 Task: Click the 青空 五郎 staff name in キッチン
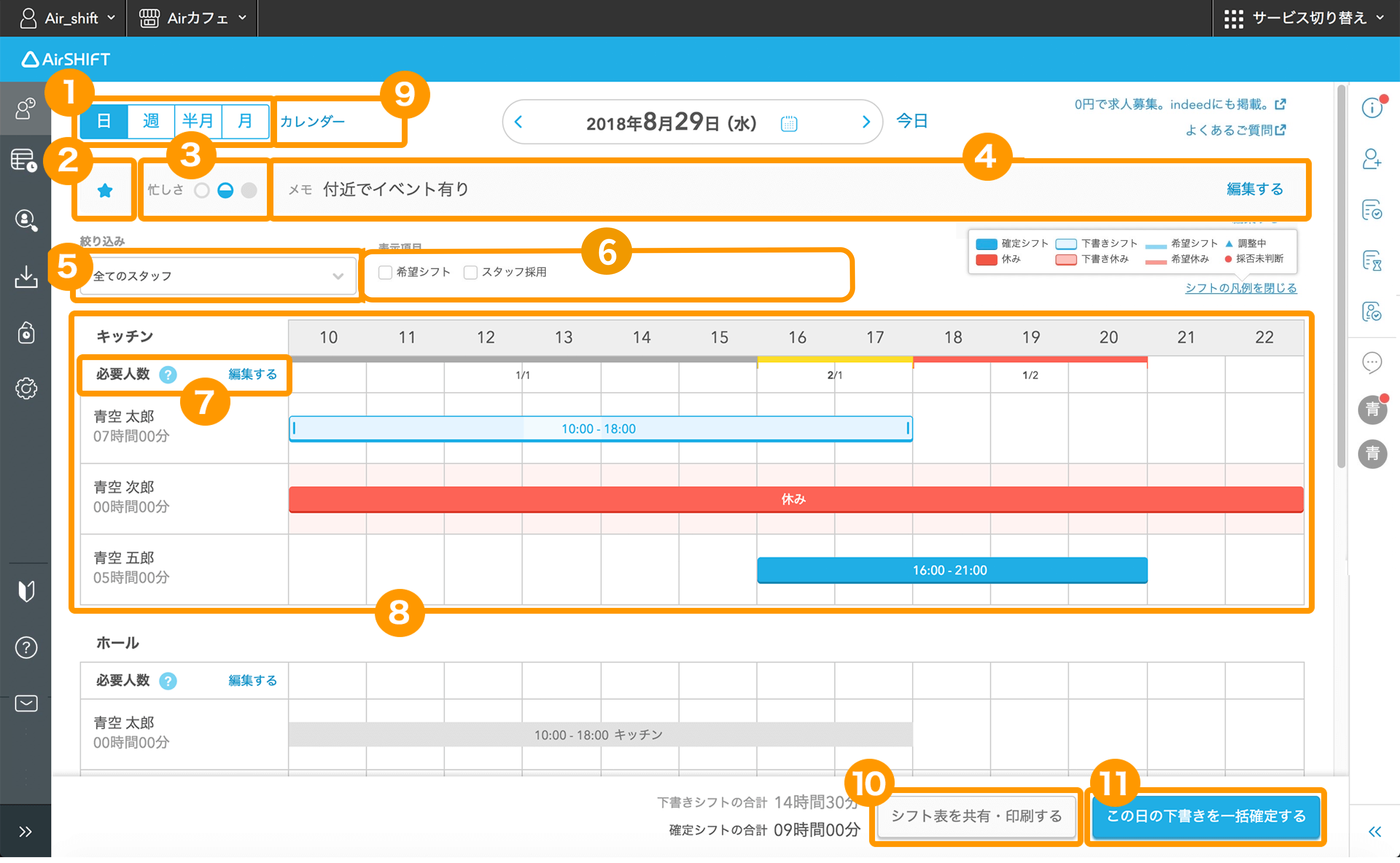tap(124, 558)
